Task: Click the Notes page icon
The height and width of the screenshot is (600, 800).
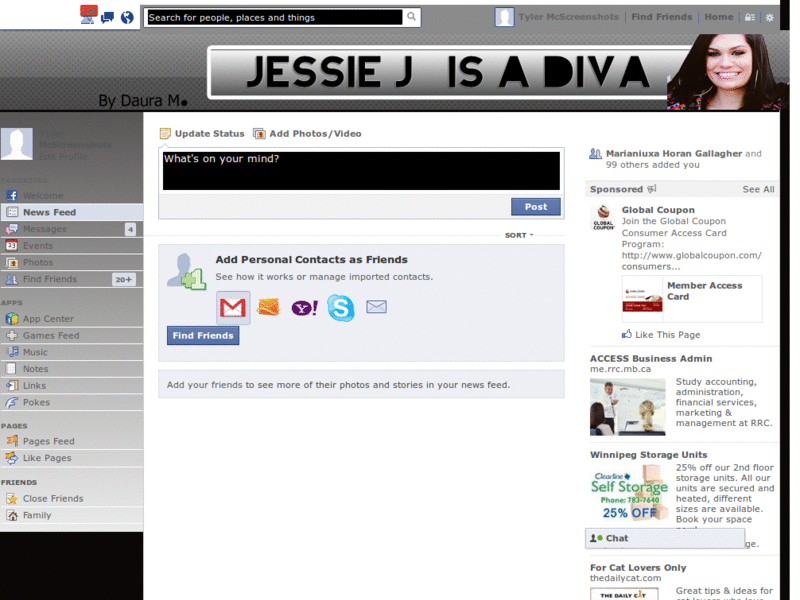Action: [x=10, y=369]
